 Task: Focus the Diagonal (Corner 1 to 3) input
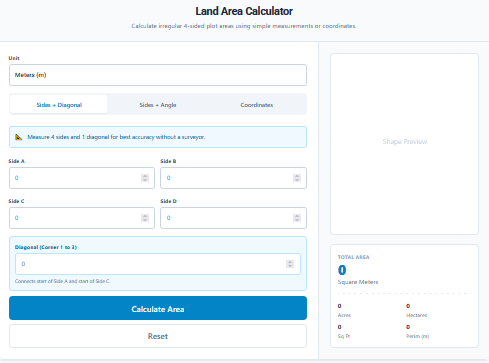pyautogui.click(x=158, y=264)
